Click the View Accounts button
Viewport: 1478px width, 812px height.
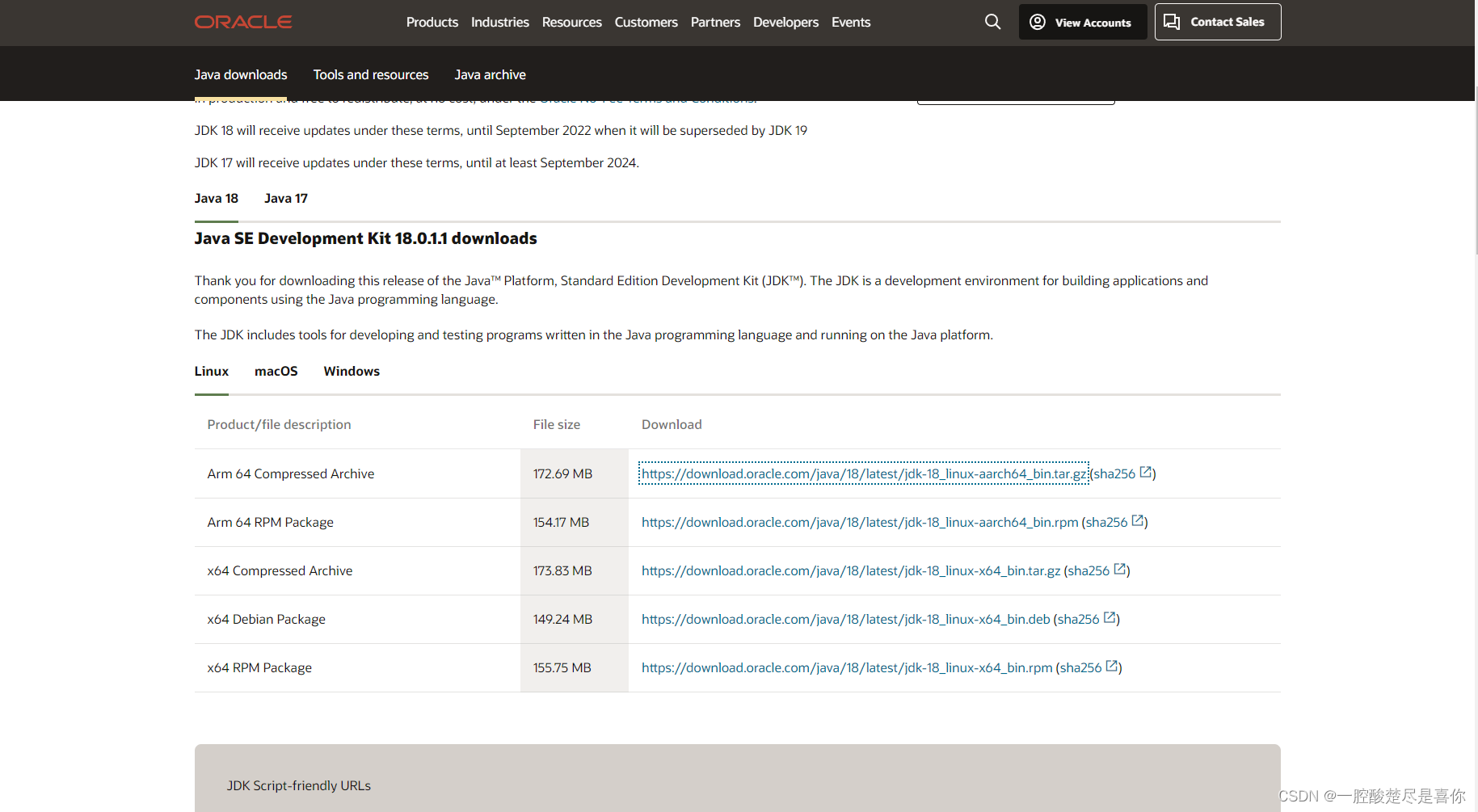coord(1083,22)
